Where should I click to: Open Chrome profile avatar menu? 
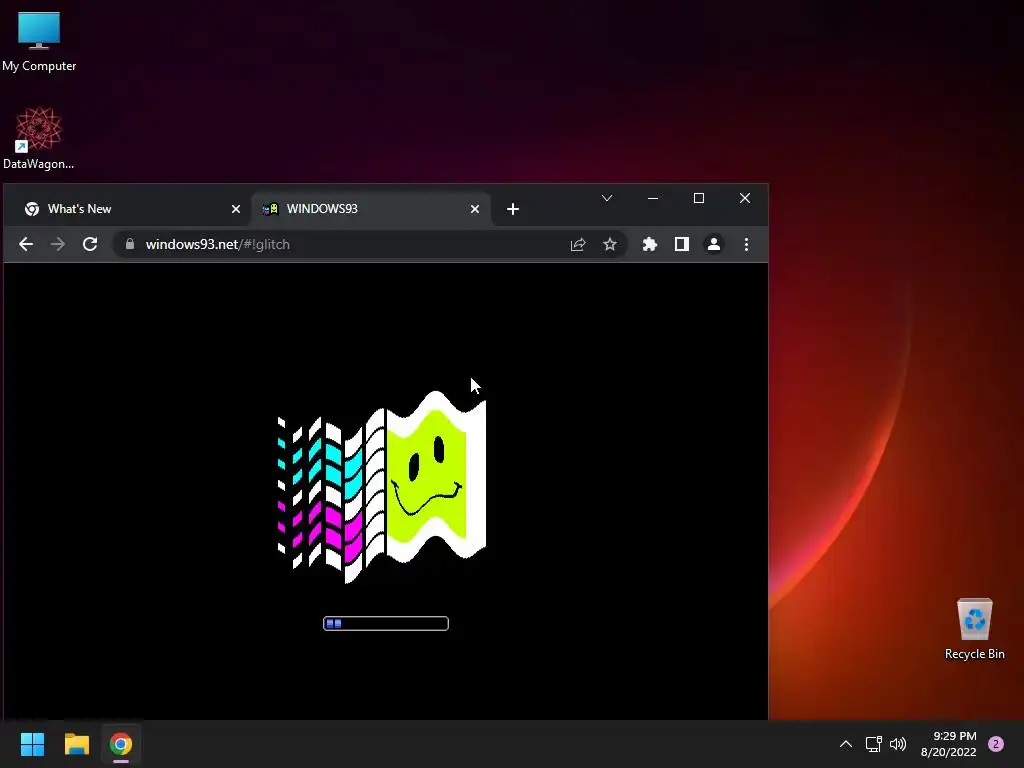[713, 244]
